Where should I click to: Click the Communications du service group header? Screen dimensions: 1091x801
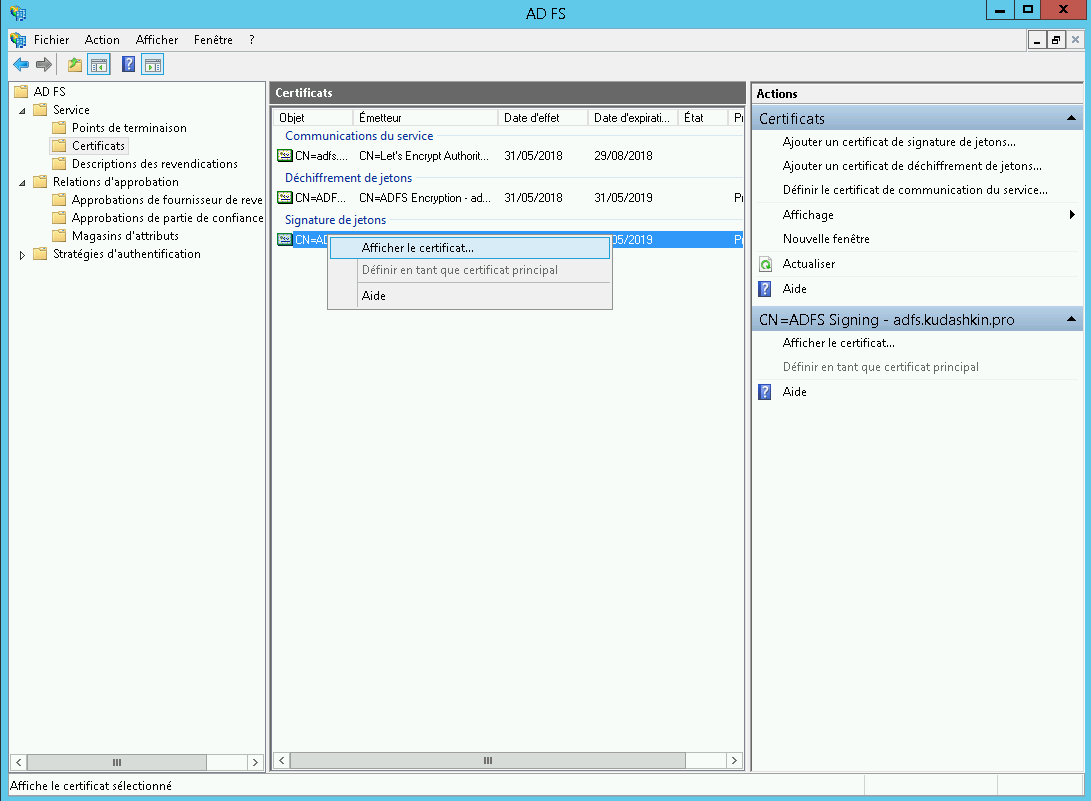coord(359,136)
